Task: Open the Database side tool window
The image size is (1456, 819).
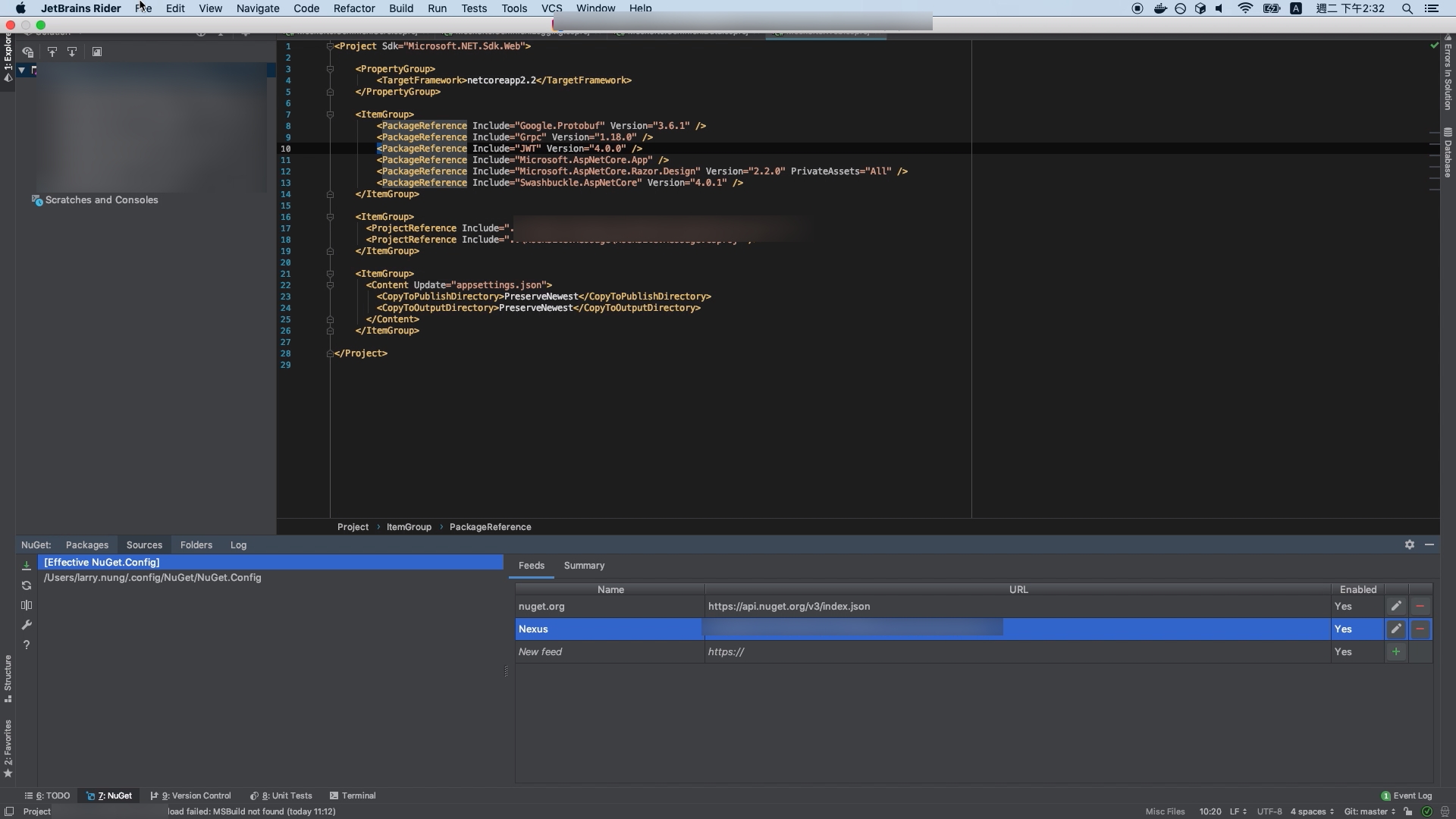Action: pos(1448,153)
